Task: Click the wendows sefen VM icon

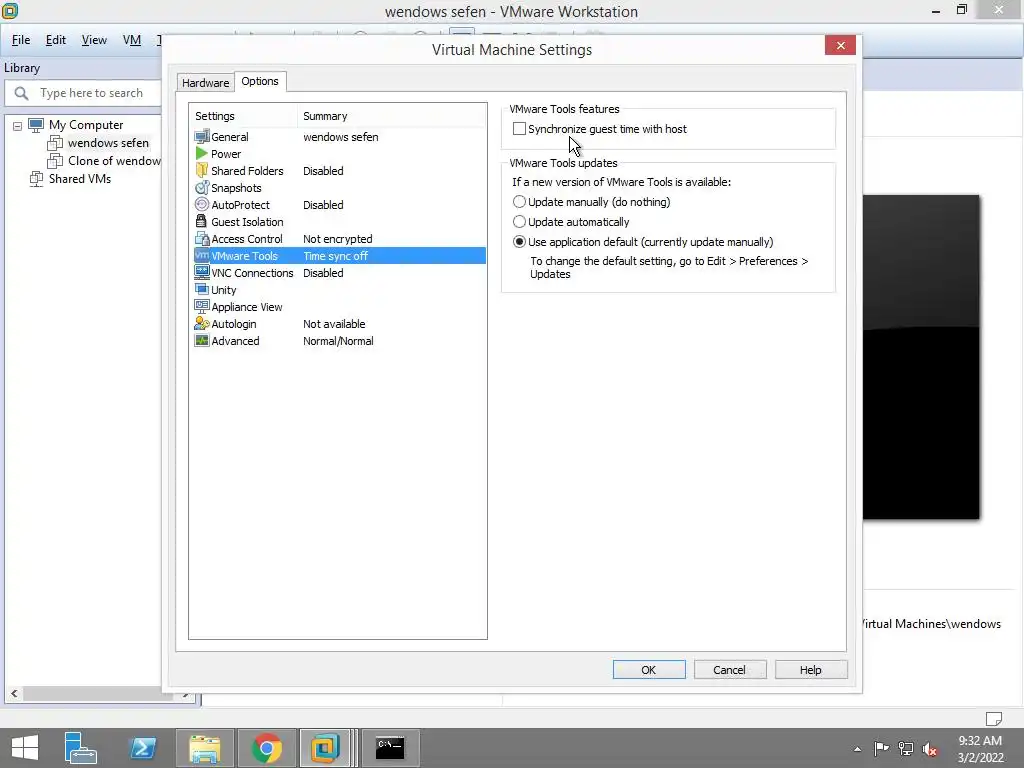Action: [56, 142]
